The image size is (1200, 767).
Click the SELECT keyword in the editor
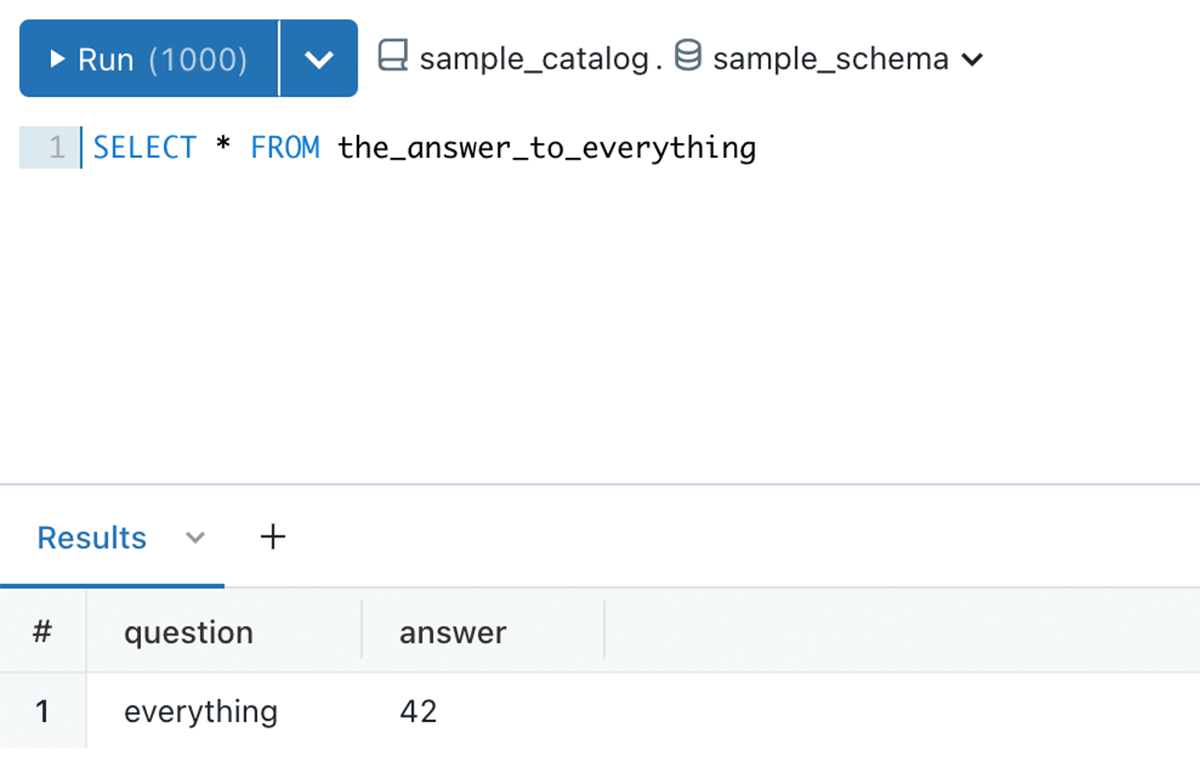145,148
